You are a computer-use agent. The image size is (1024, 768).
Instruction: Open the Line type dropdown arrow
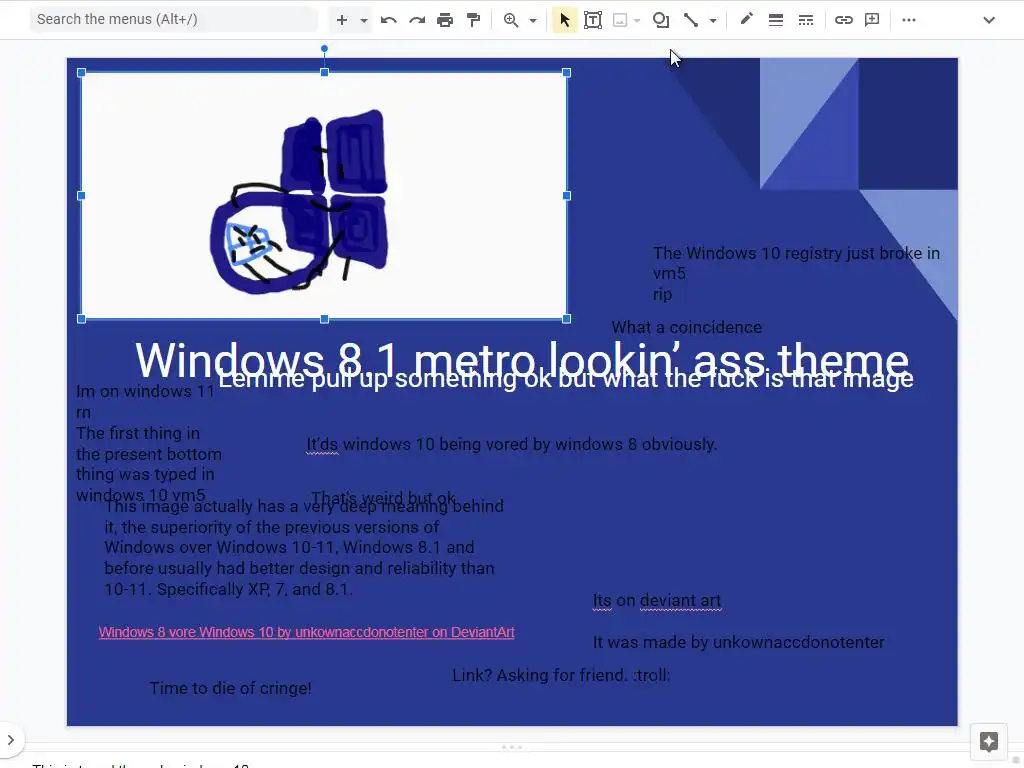(x=713, y=21)
